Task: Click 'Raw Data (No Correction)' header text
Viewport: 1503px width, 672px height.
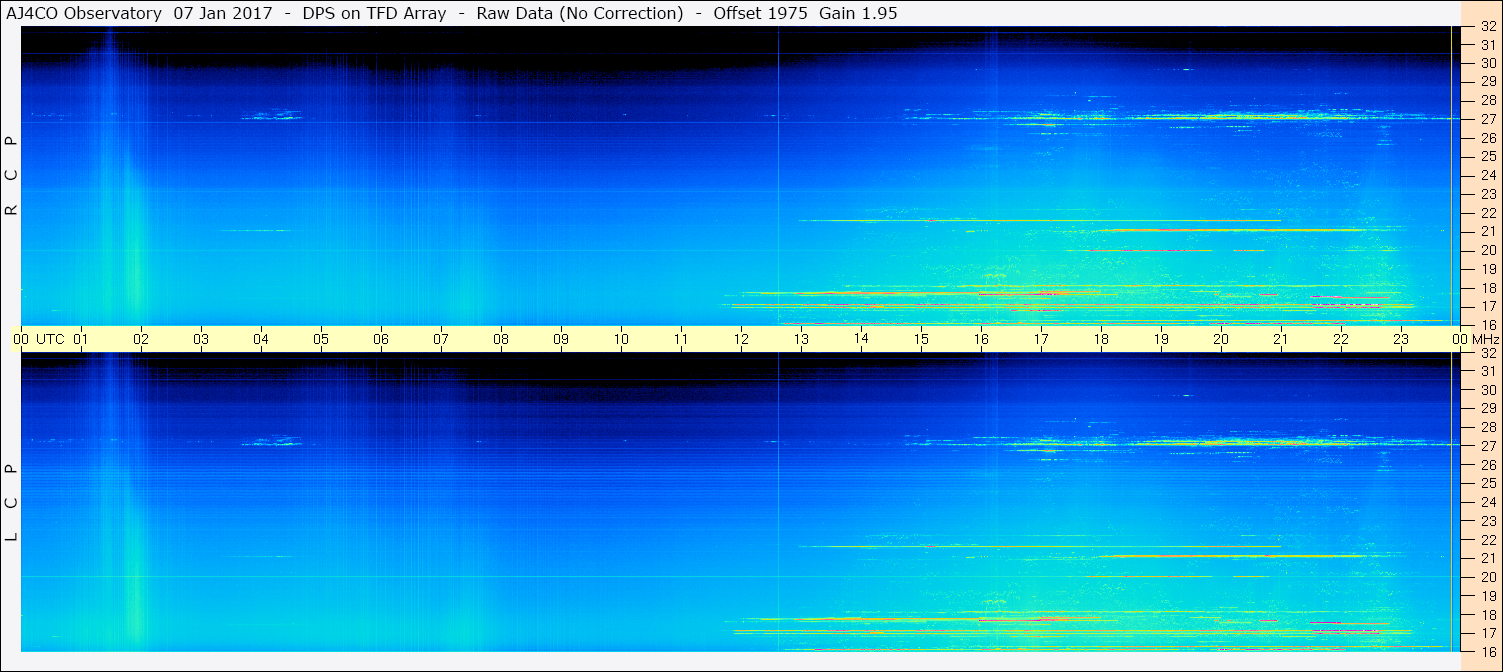Action: (580, 14)
